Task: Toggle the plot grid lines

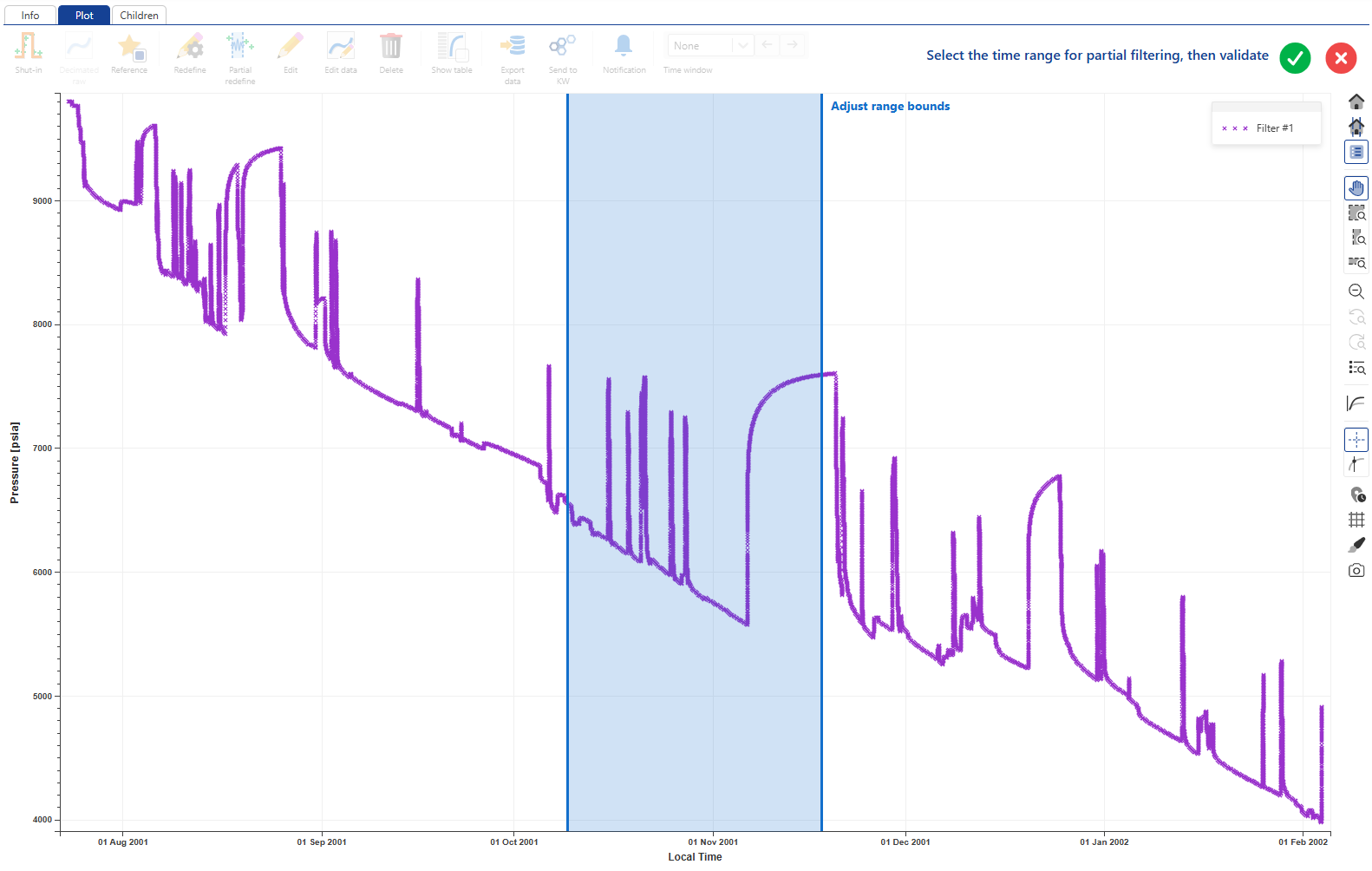Action: coord(1356,520)
